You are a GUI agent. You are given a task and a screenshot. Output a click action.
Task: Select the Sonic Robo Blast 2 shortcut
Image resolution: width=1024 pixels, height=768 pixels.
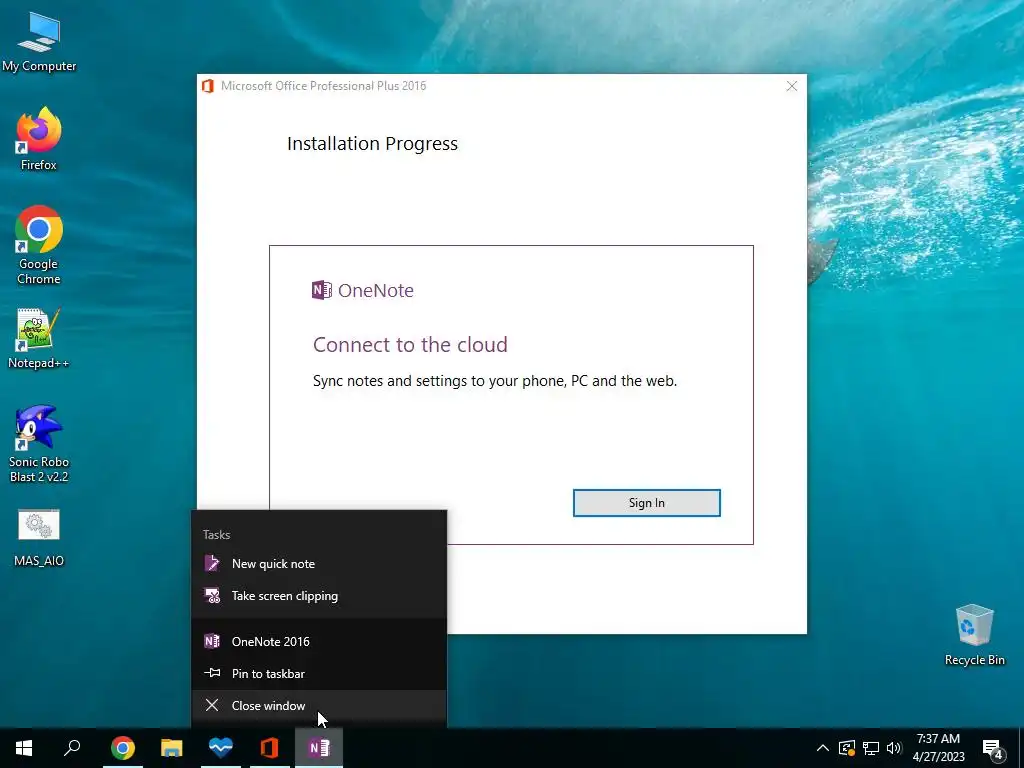point(39,444)
